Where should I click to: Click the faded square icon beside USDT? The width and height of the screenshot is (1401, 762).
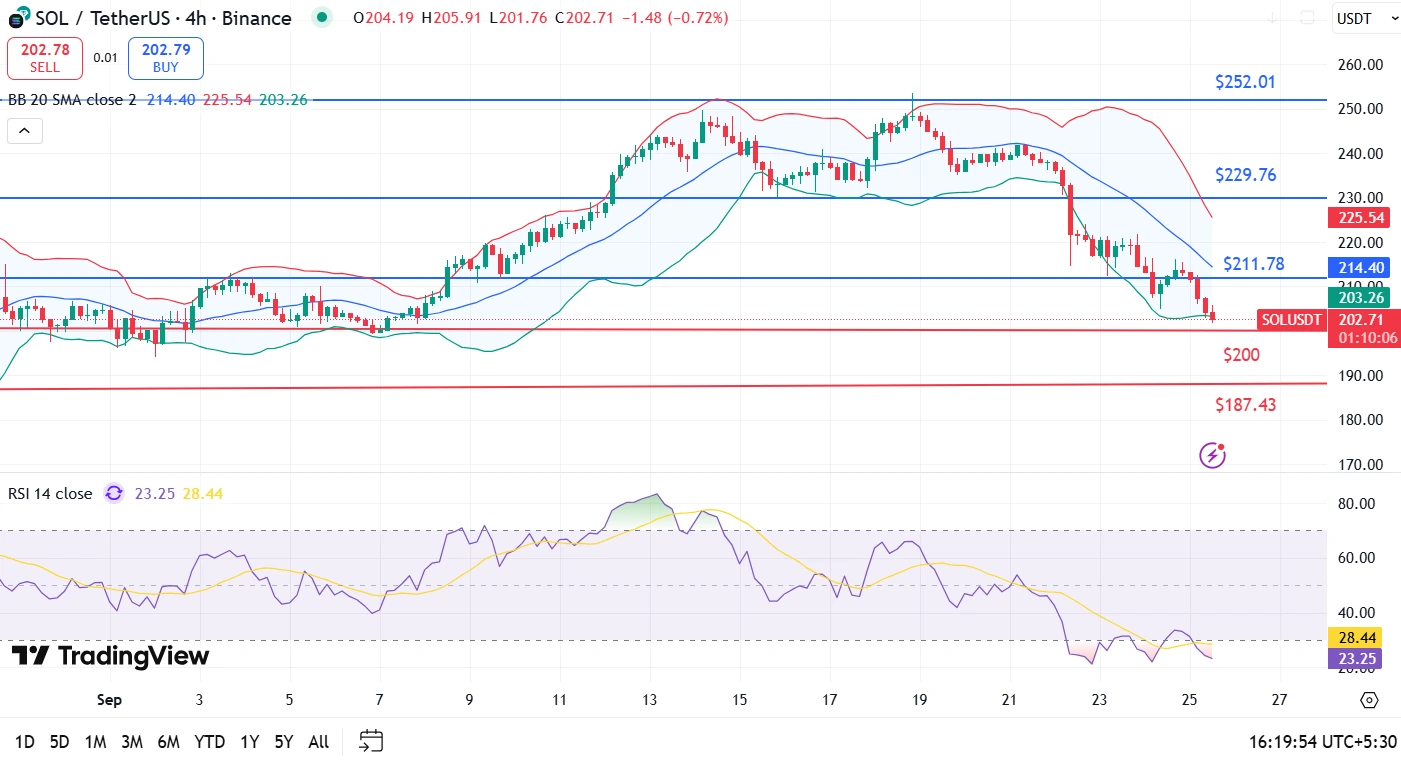tap(1307, 18)
